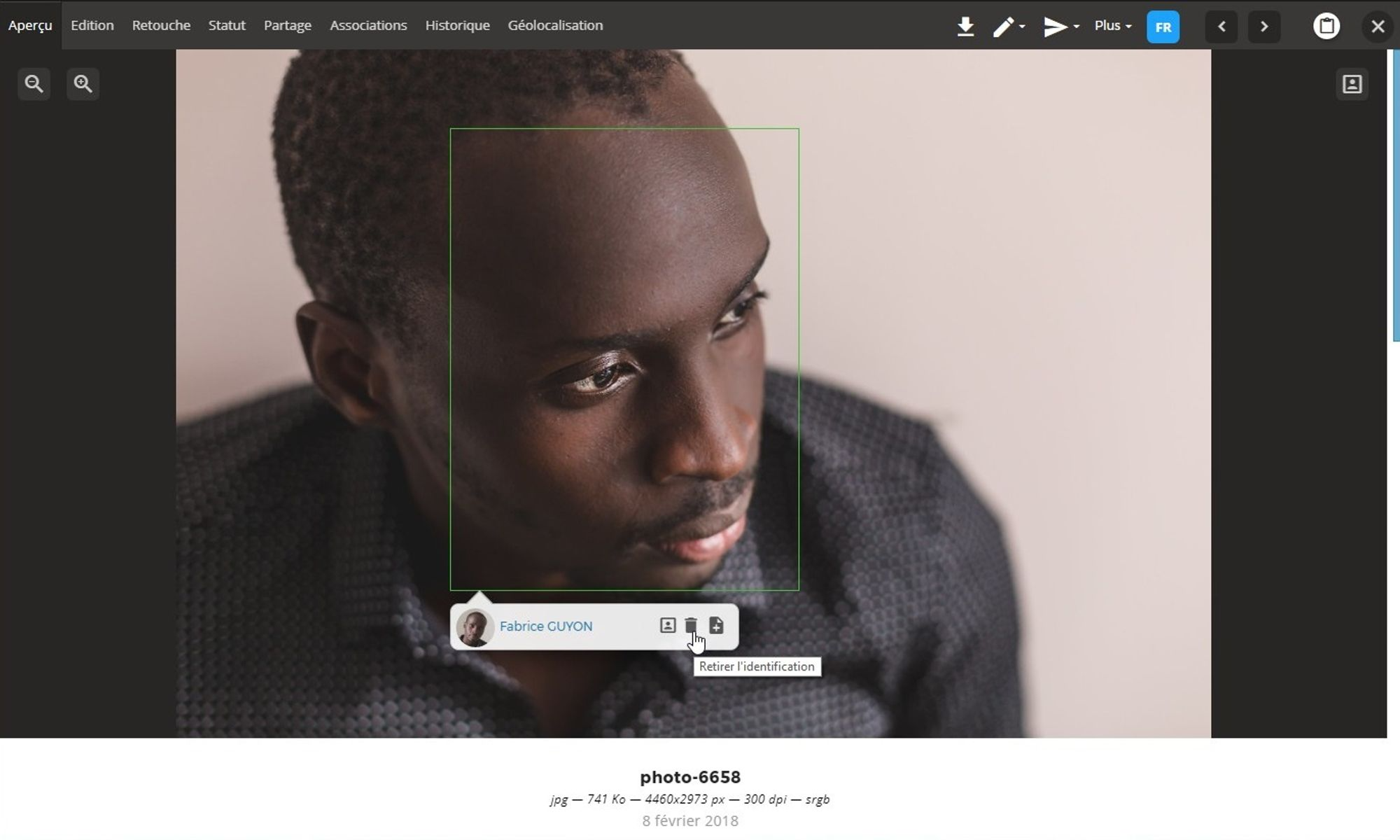Open the pencil edit dropdown

click(x=1009, y=27)
